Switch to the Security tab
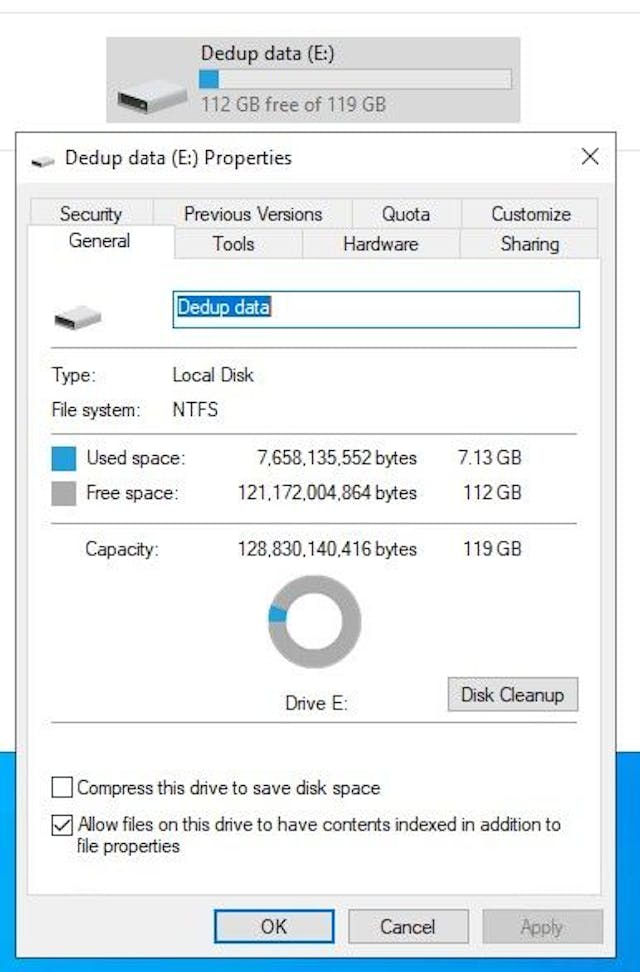This screenshot has height=972, width=640. [x=90, y=214]
